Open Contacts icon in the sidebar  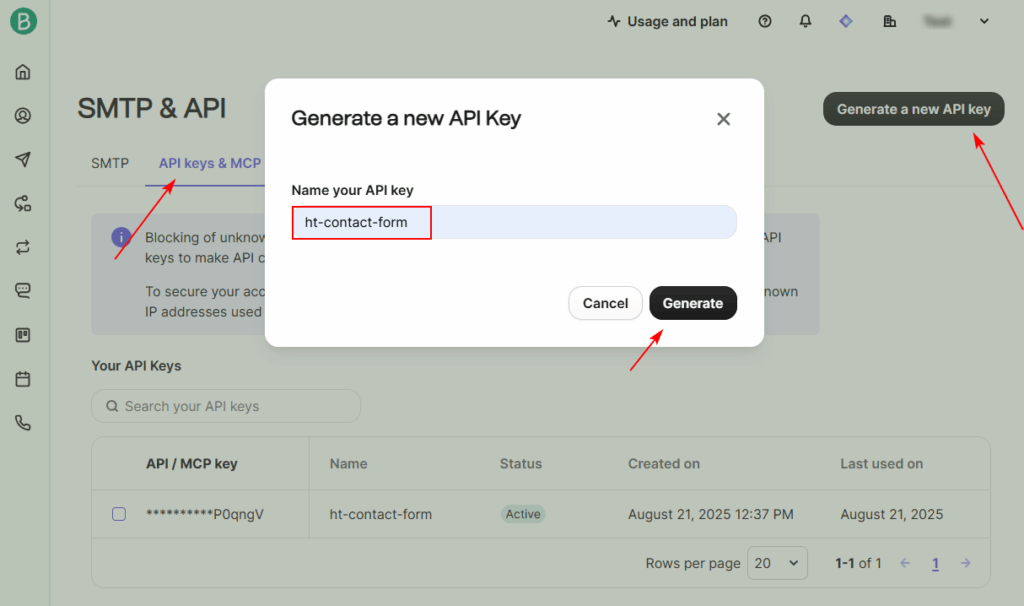23,116
